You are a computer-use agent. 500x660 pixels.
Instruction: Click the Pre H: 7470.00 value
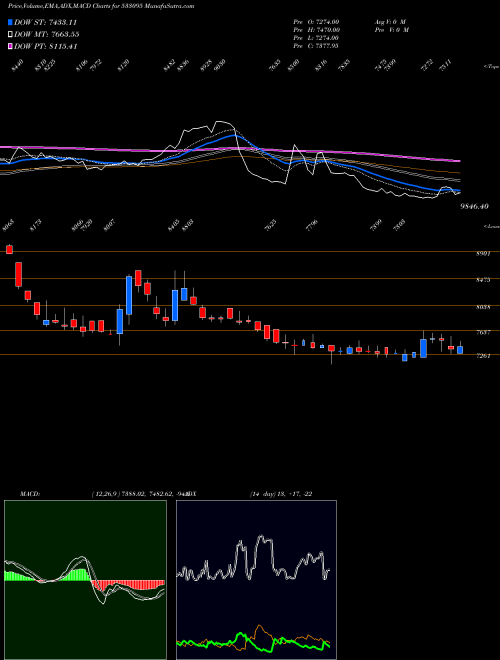(x=317, y=30)
